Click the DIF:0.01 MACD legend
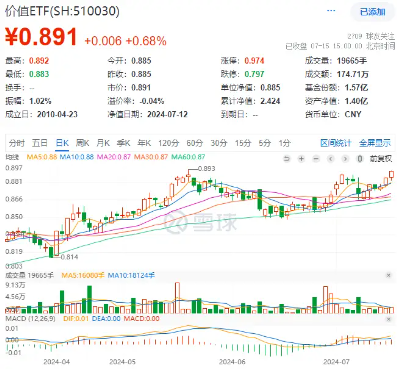The height and width of the screenshot is (370, 397). point(76,319)
